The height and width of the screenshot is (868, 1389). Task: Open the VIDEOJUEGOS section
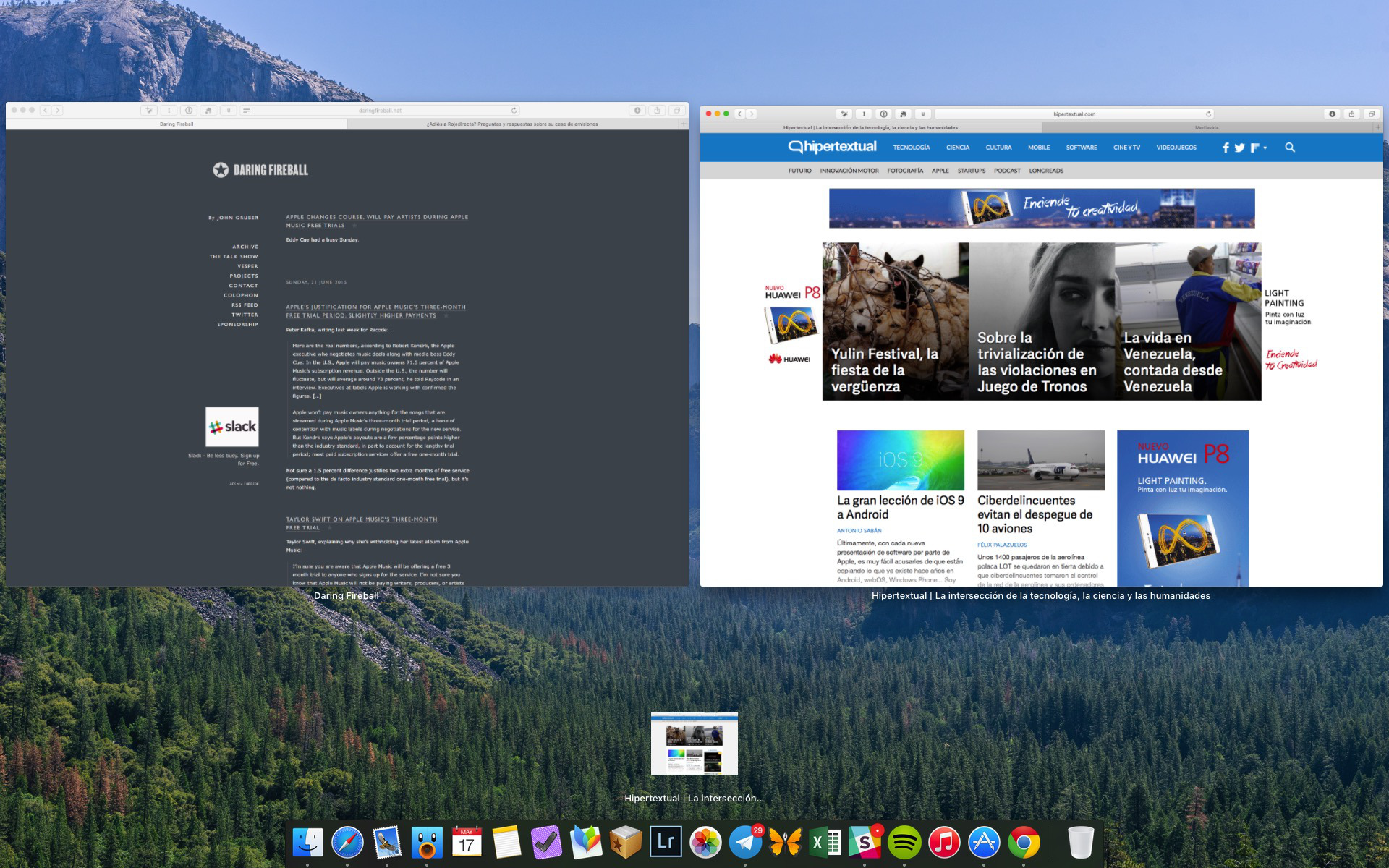(1176, 148)
